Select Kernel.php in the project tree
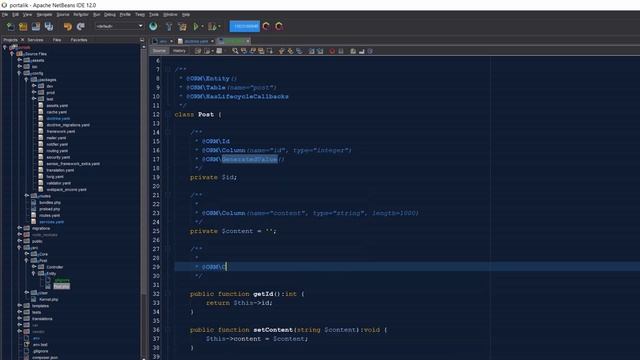Image resolution: width=640 pixels, height=360 pixels. tap(49, 299)
